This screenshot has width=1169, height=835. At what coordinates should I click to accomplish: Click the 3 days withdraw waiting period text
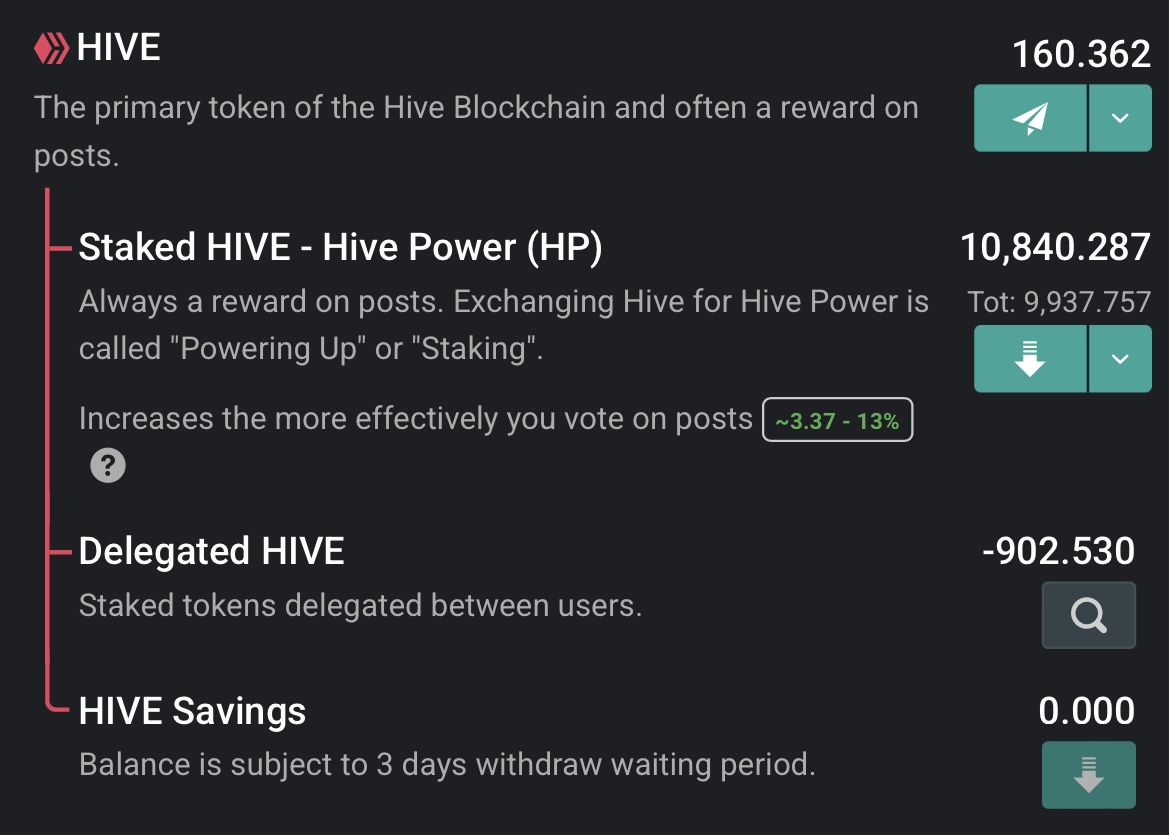[x=447, y=765]
